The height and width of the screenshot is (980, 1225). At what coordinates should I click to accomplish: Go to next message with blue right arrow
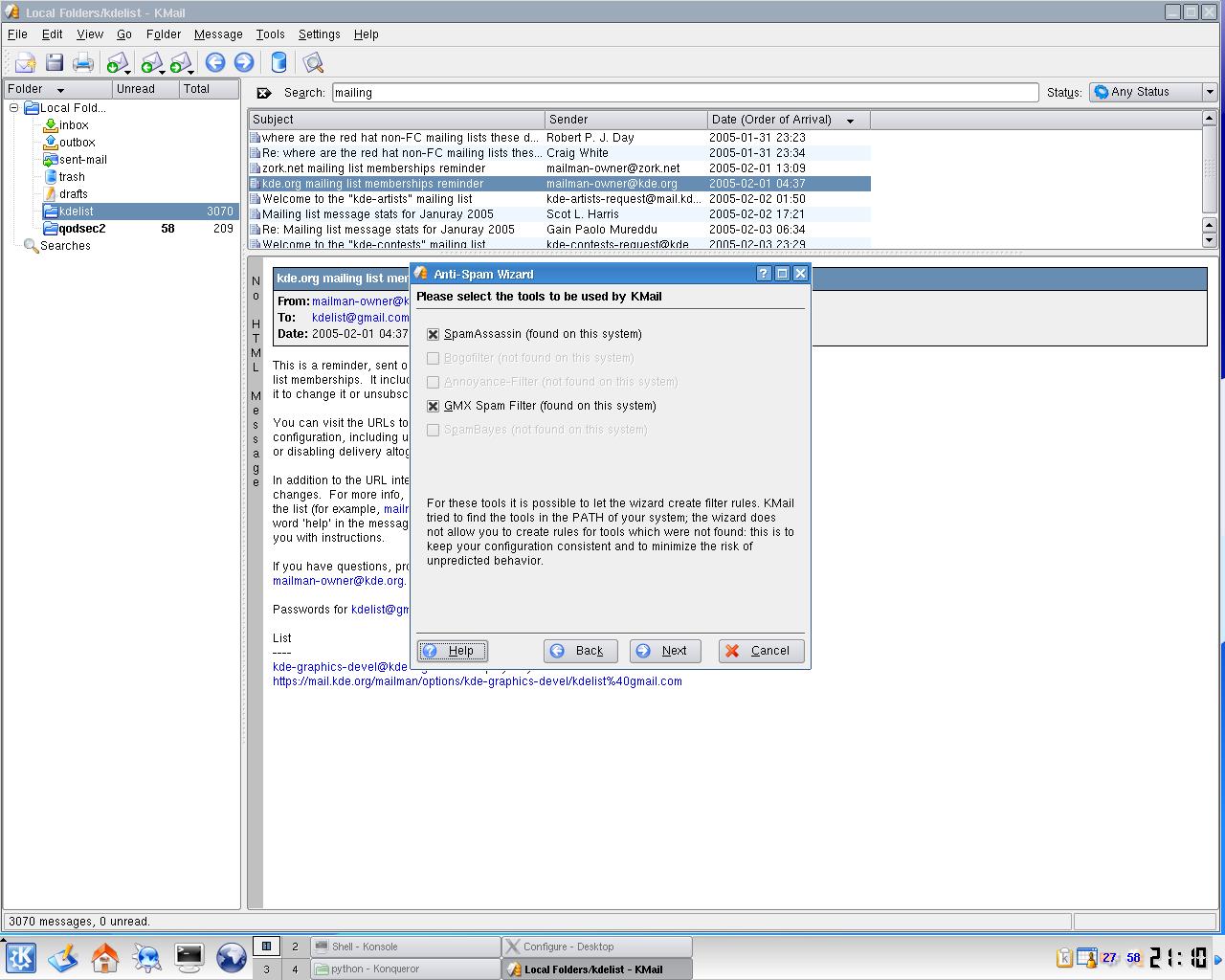pyautogui.click(x=244, y=63)
